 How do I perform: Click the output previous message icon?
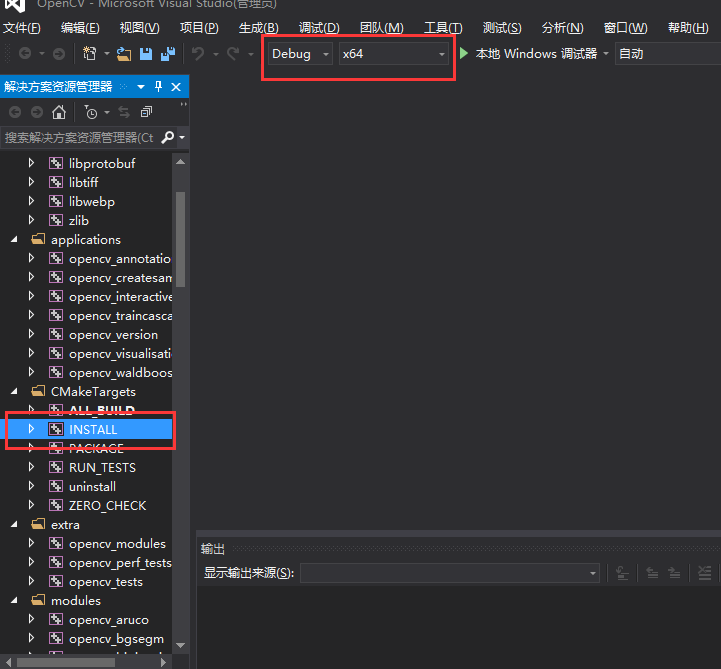(652, 573)
